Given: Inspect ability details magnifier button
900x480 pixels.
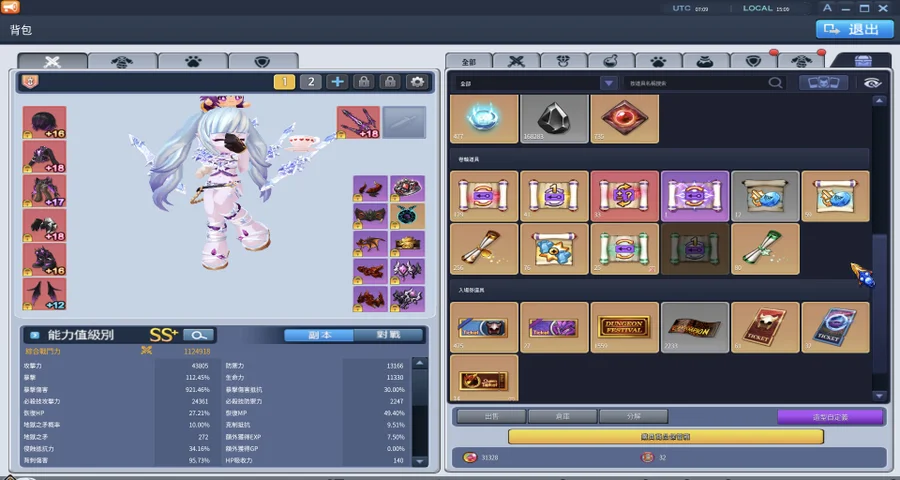Looking at the screenshot, I should coord(199,335).
